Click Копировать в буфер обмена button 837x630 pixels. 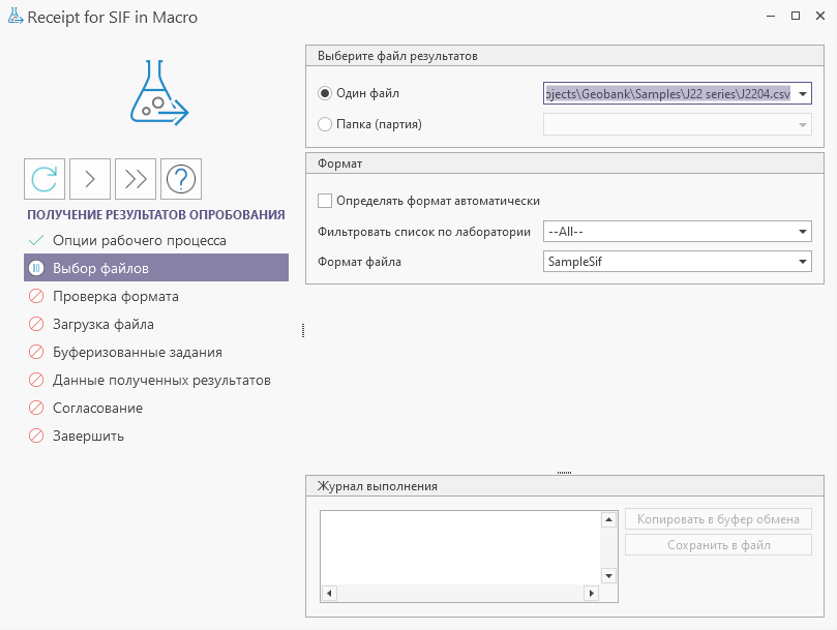click(718, 519)
